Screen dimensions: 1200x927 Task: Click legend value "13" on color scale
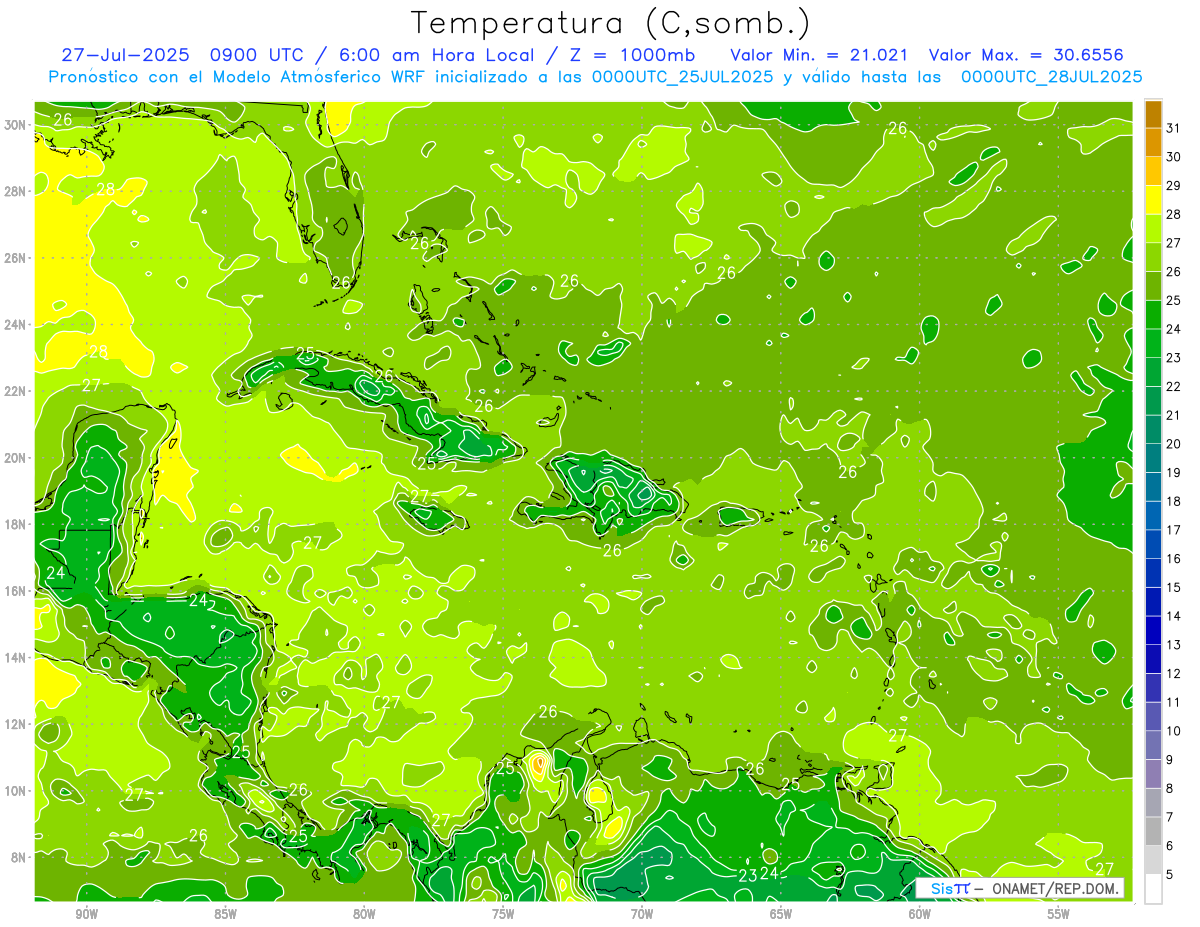tap(1174, 645)
